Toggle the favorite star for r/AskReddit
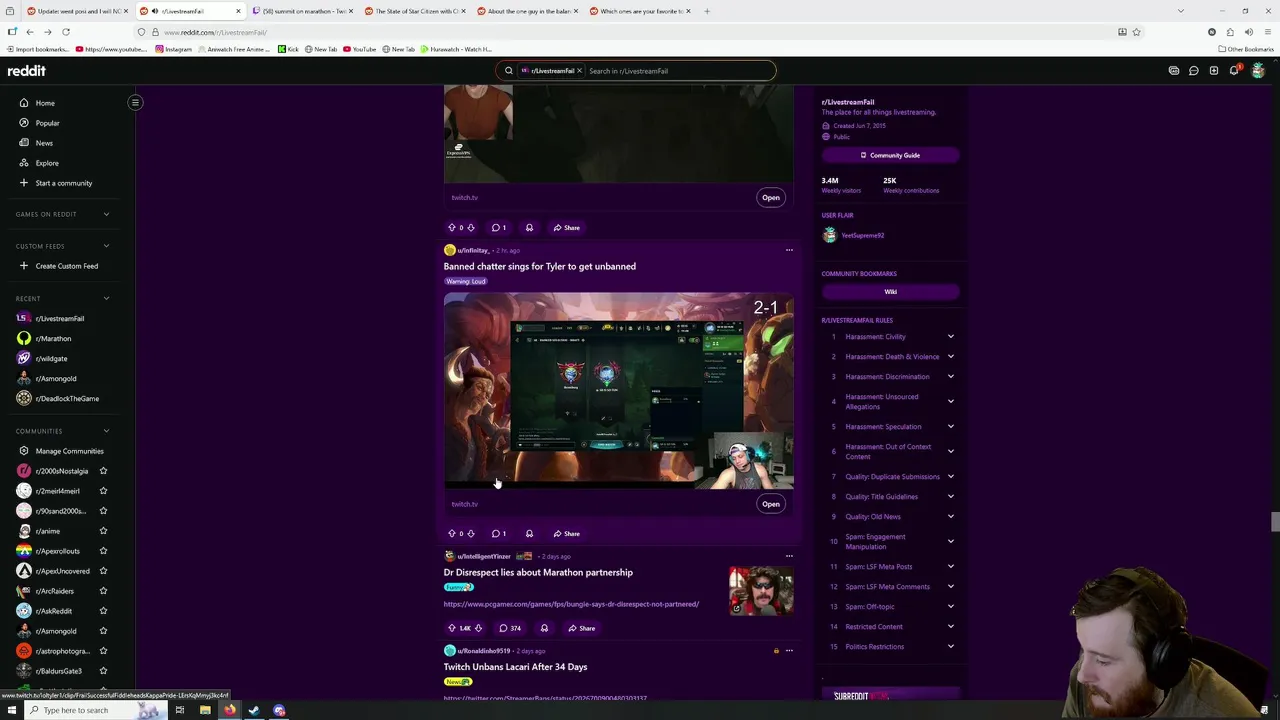 (103, 611)
